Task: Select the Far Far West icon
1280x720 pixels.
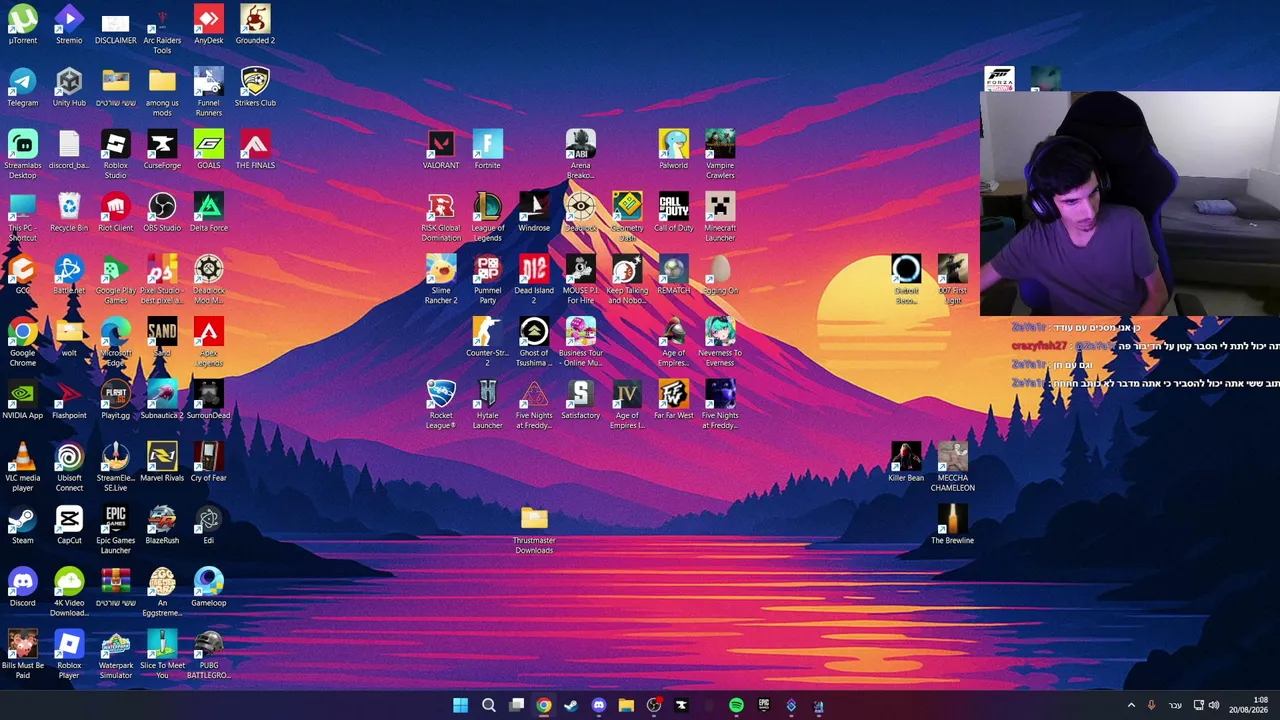Action: pos(673,400)
